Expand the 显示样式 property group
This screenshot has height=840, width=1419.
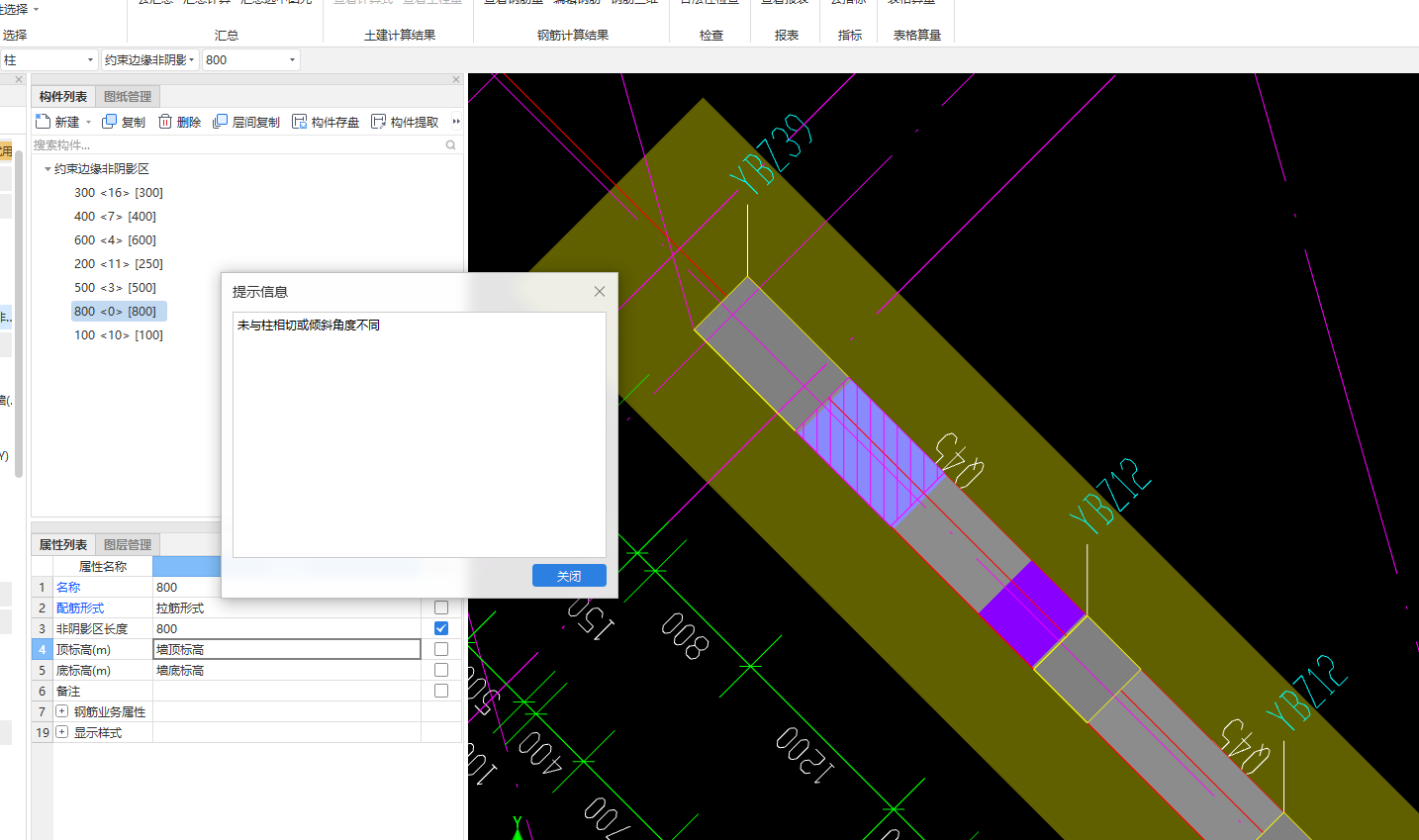click(62, 732)
